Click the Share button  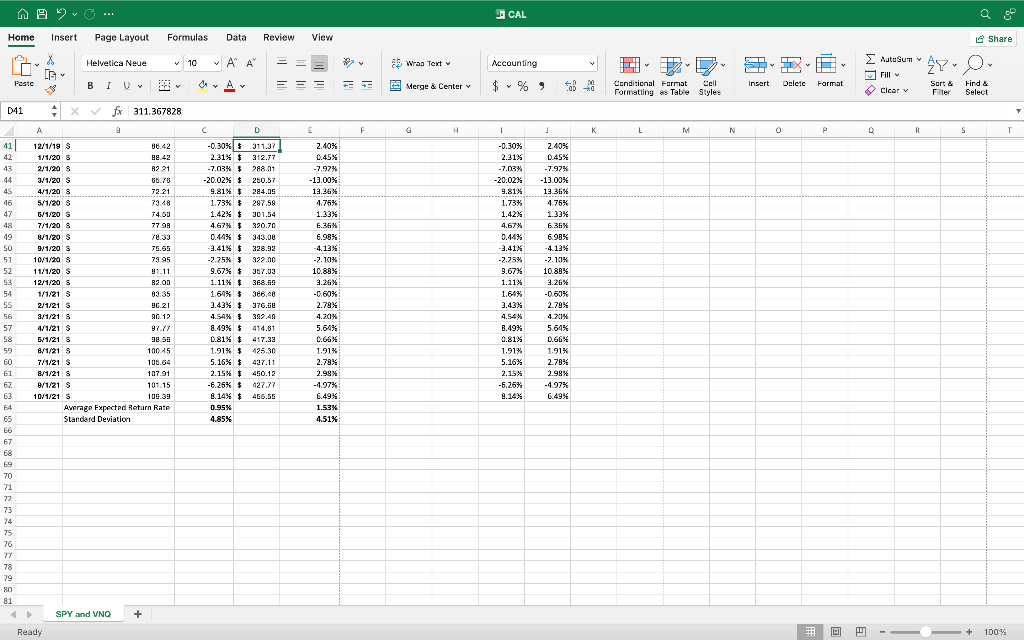(992, 37)
